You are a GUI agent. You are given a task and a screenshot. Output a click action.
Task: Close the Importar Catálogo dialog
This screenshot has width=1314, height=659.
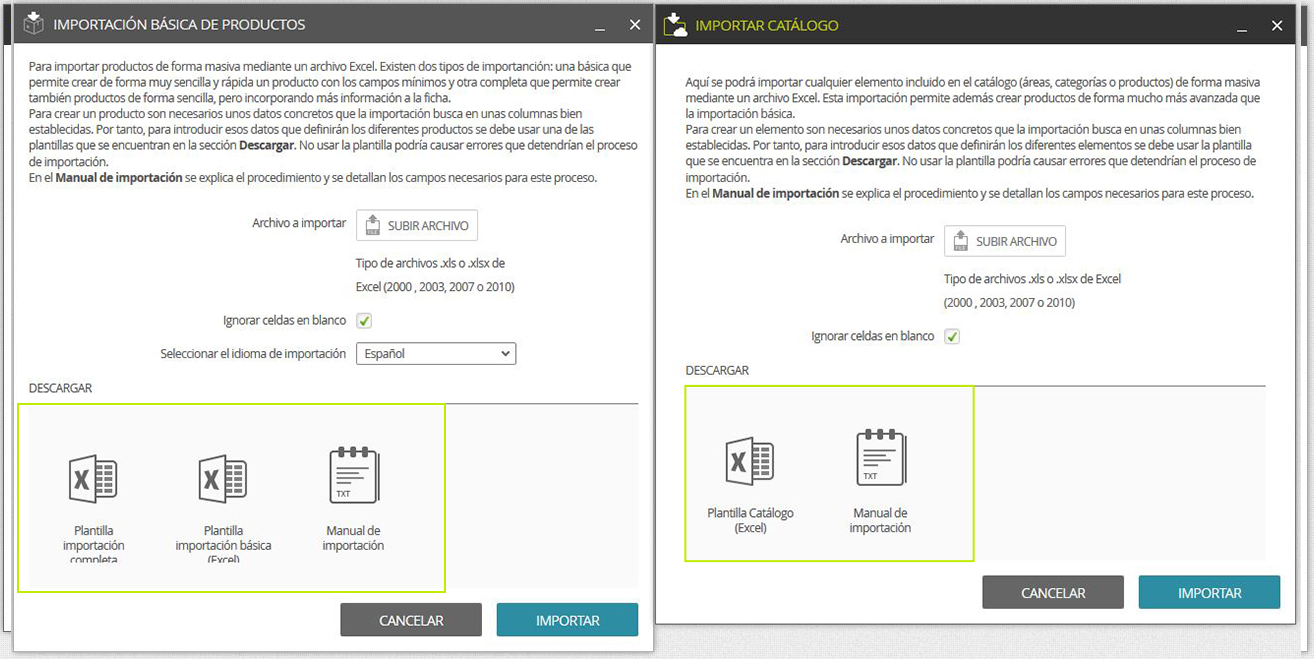tap(1277, 26)
